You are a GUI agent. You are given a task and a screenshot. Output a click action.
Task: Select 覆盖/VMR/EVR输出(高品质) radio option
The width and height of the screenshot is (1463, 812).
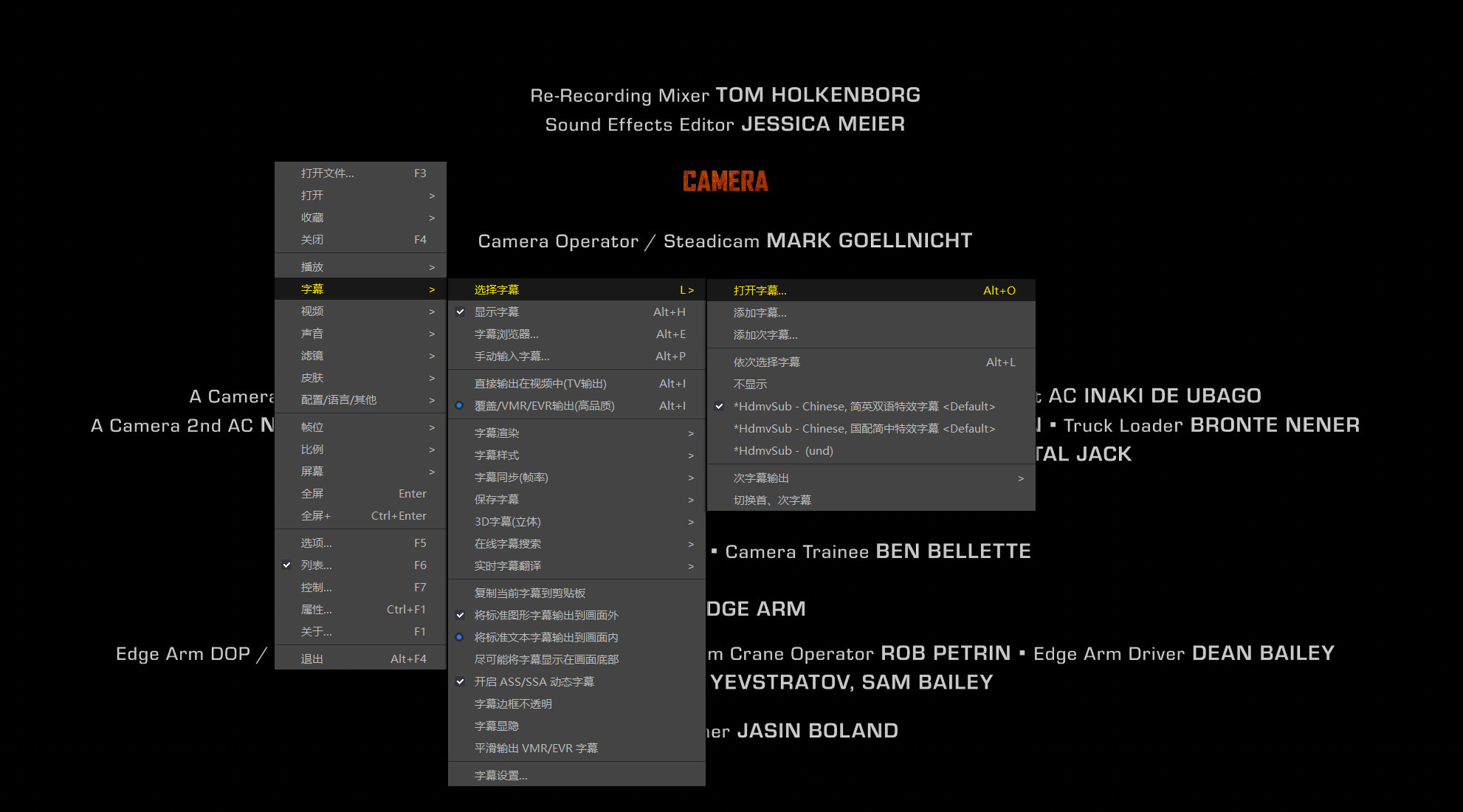point(544,406)
